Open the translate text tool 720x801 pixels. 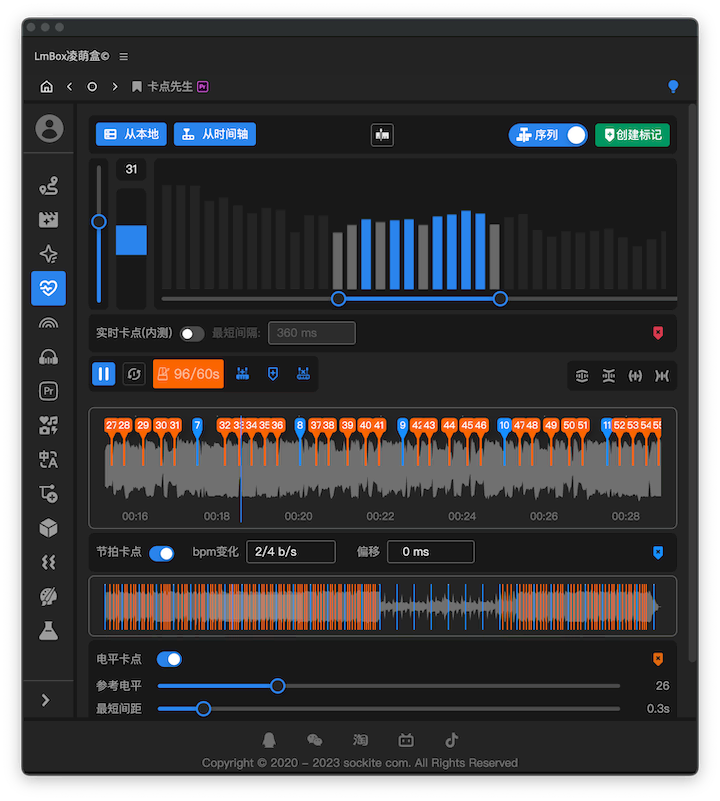49,459
